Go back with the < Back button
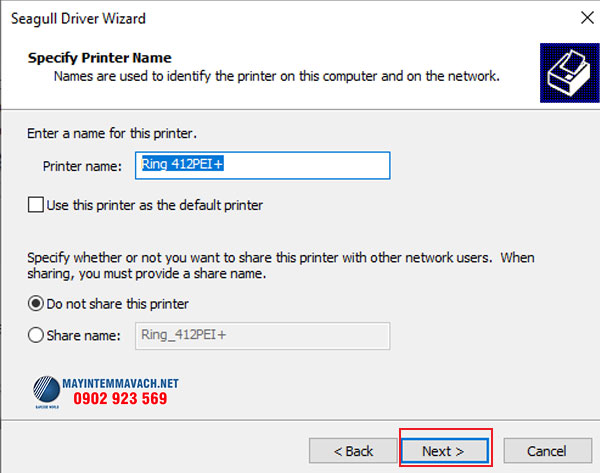This screenshot has height=473, width=600. (346, 451)
